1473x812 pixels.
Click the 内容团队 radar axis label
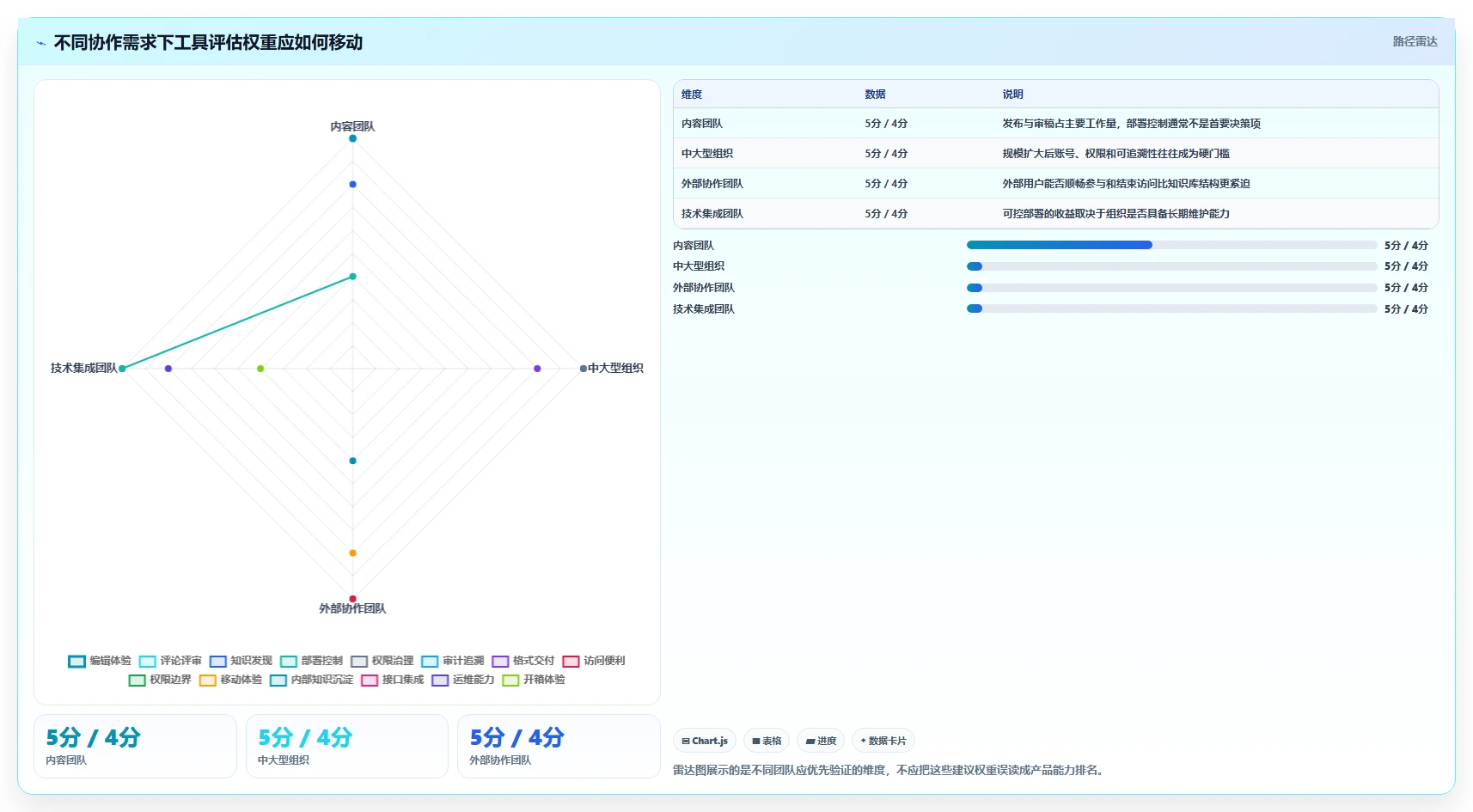(352, 126)
